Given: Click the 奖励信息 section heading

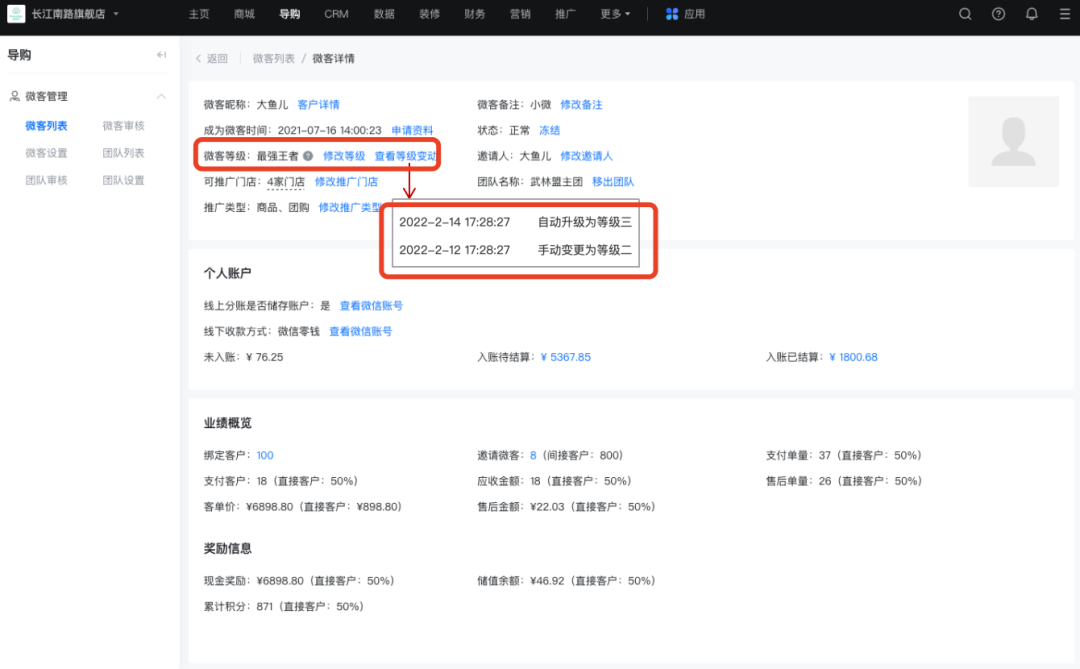Looking at the screenshot, I should point(227,548).
